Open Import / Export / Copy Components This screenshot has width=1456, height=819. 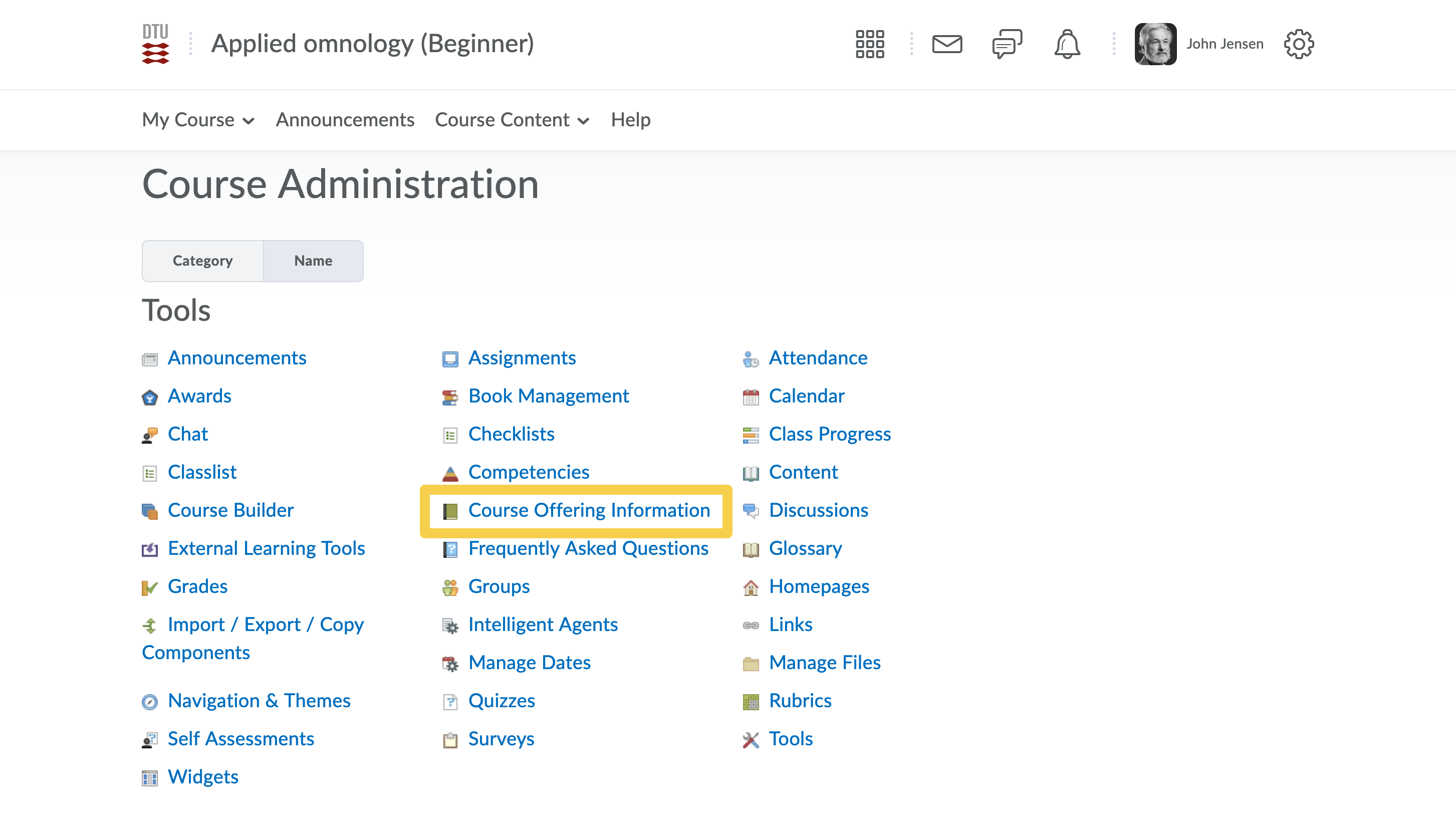point(266,625)
